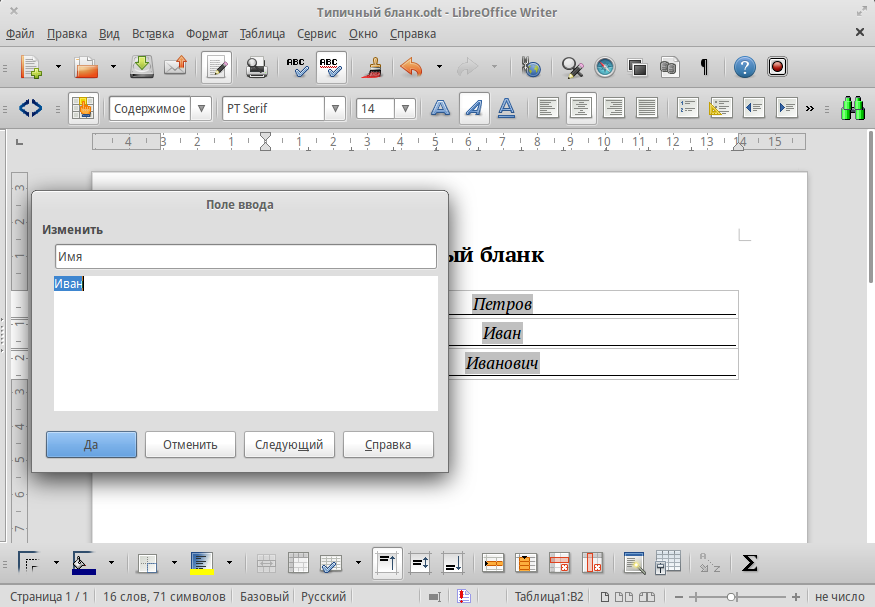Run the Spelling check tool
Viewport: 875px width, 607px height.
click(x=296, y=67)
